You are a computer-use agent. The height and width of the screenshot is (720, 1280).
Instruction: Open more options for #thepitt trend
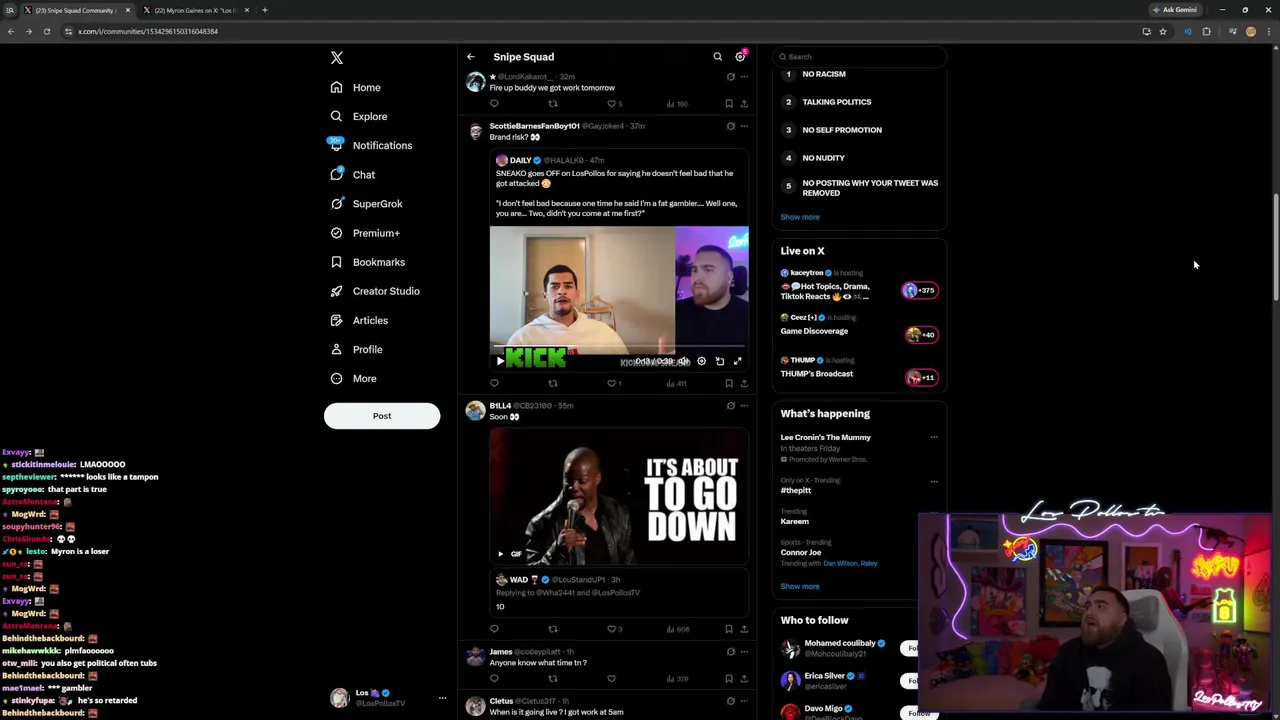coord(934,481)
